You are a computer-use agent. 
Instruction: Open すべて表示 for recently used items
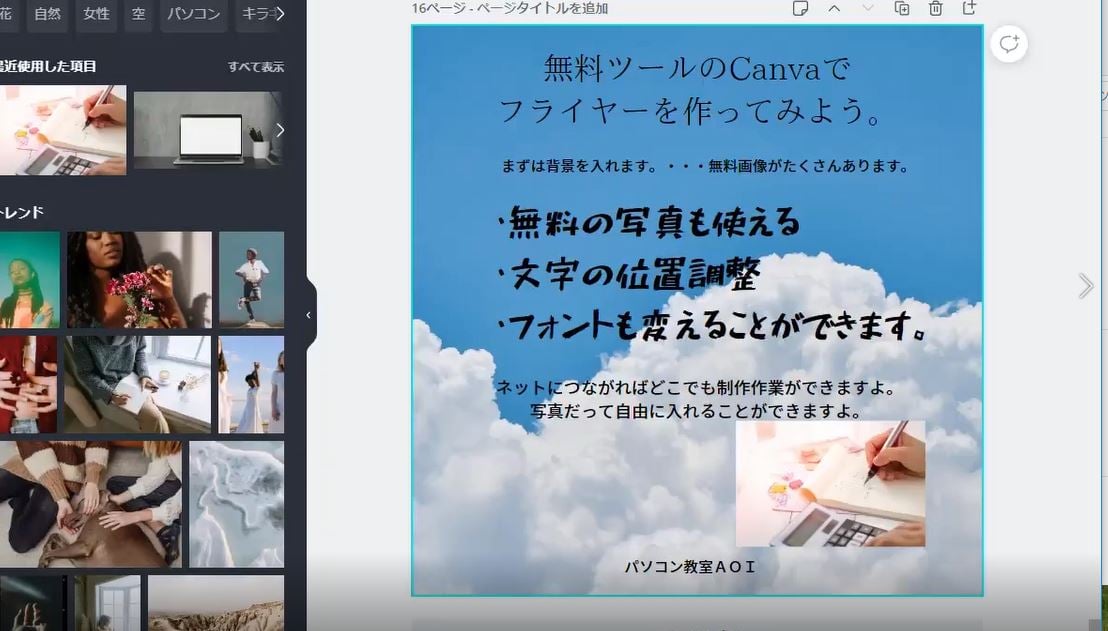[258, 66]
